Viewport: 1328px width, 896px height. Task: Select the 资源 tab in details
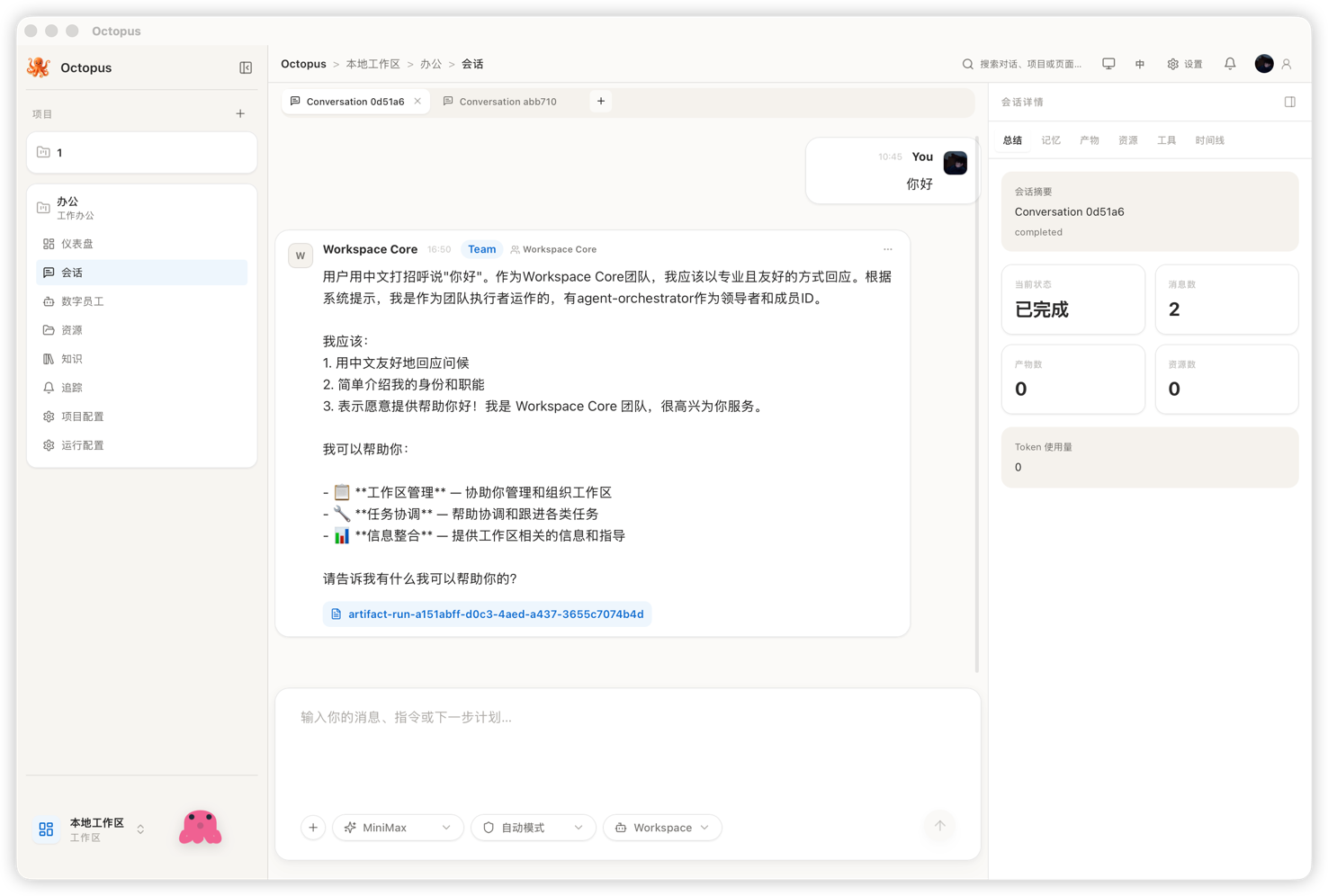click(1128, 140)
